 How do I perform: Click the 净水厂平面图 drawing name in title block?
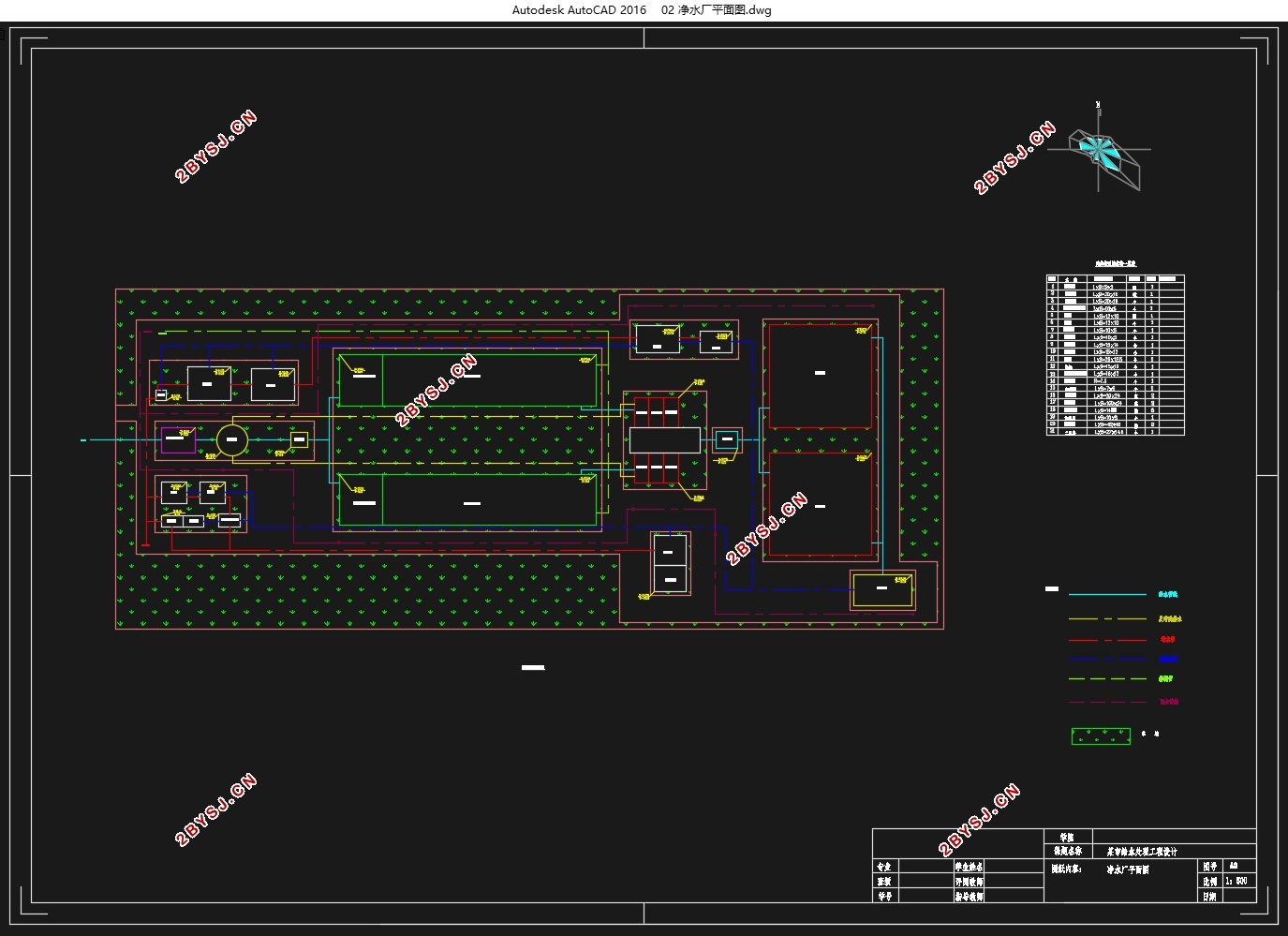click(x=1128, y=869)
